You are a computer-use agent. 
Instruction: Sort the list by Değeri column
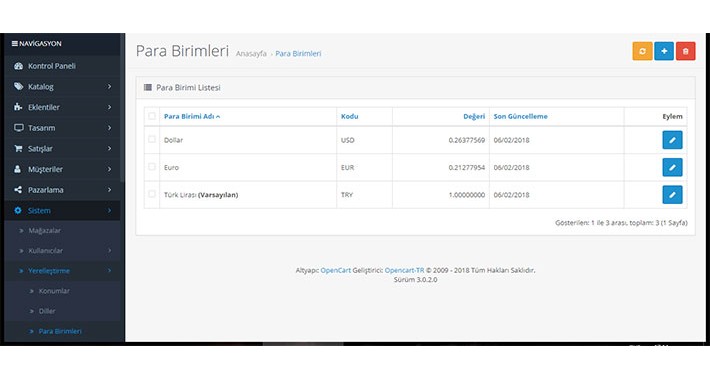(474, 116)
